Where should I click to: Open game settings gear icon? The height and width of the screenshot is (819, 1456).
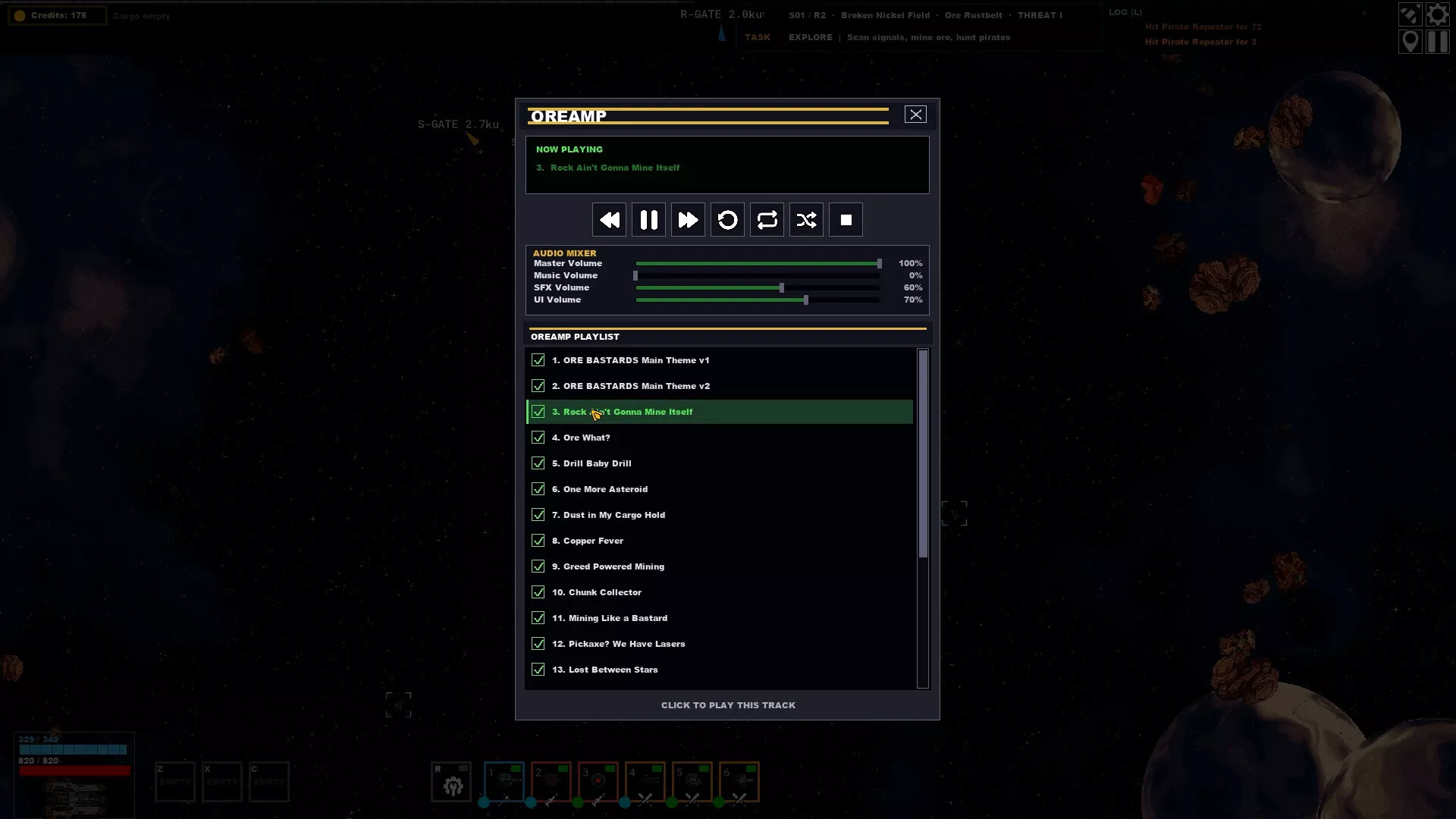[1437, 14]
